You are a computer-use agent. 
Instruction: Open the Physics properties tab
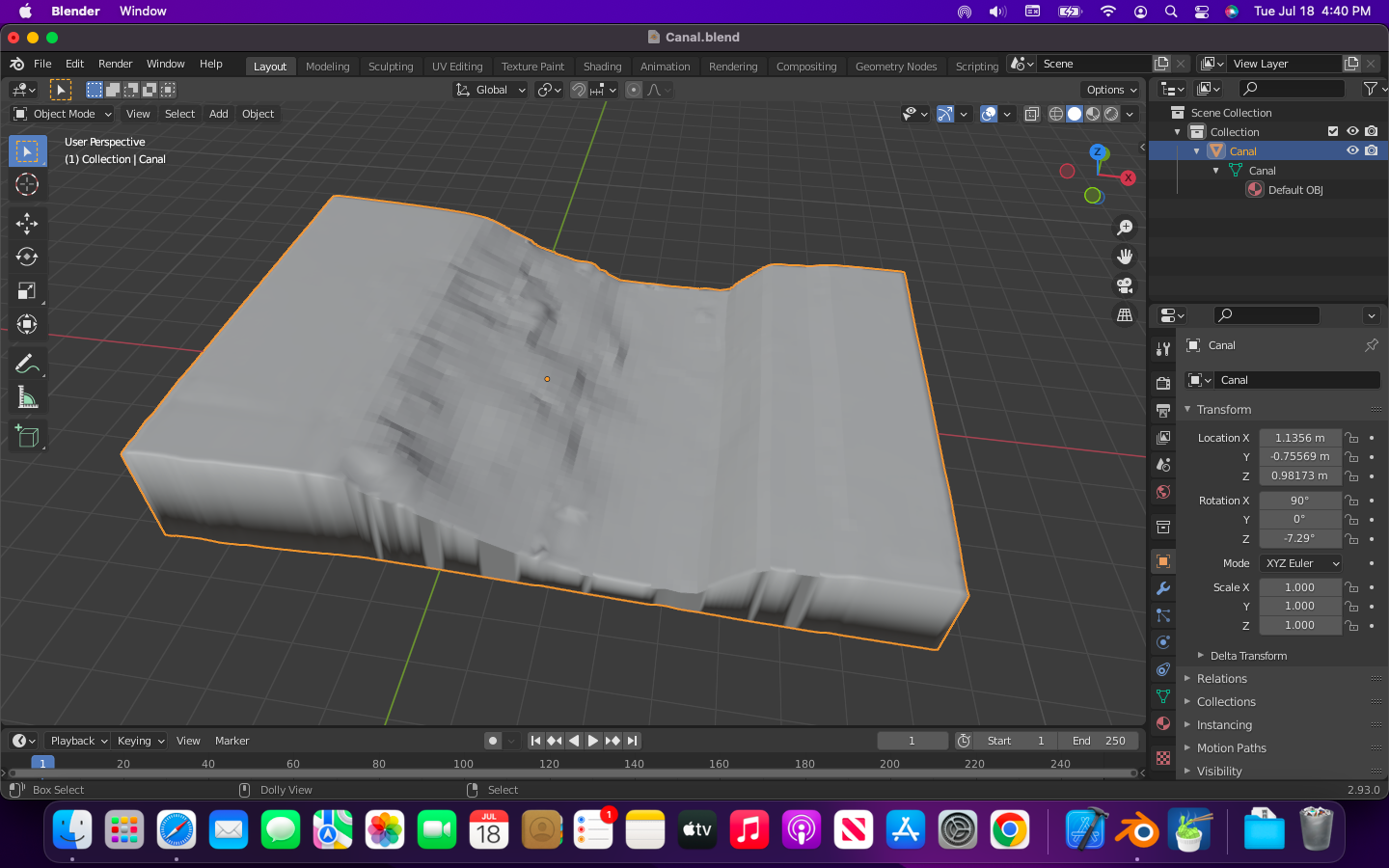[1163, 642]
